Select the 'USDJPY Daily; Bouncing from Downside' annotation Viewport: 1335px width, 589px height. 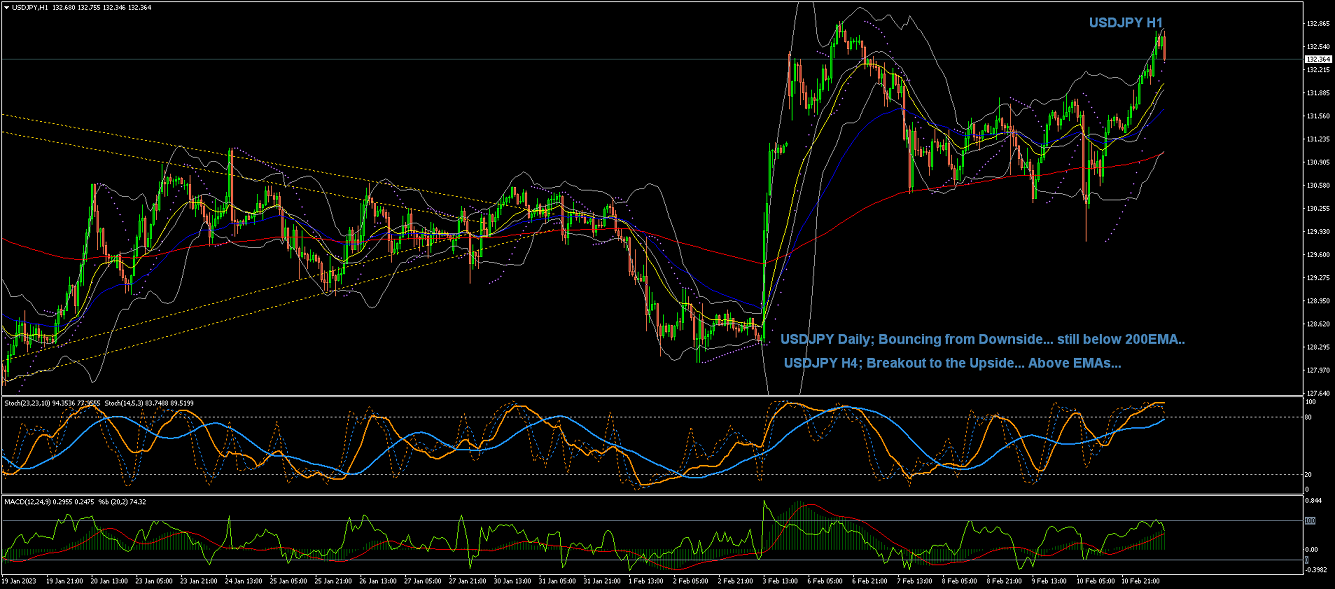coord(982,340)
